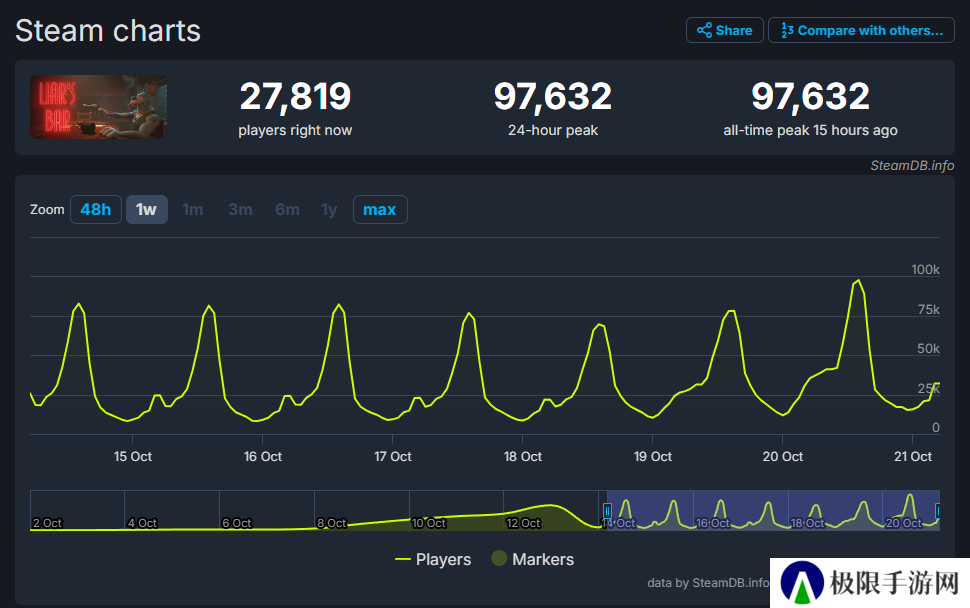
Task: Toggle the Players series in legend
Action: (433, 559)
